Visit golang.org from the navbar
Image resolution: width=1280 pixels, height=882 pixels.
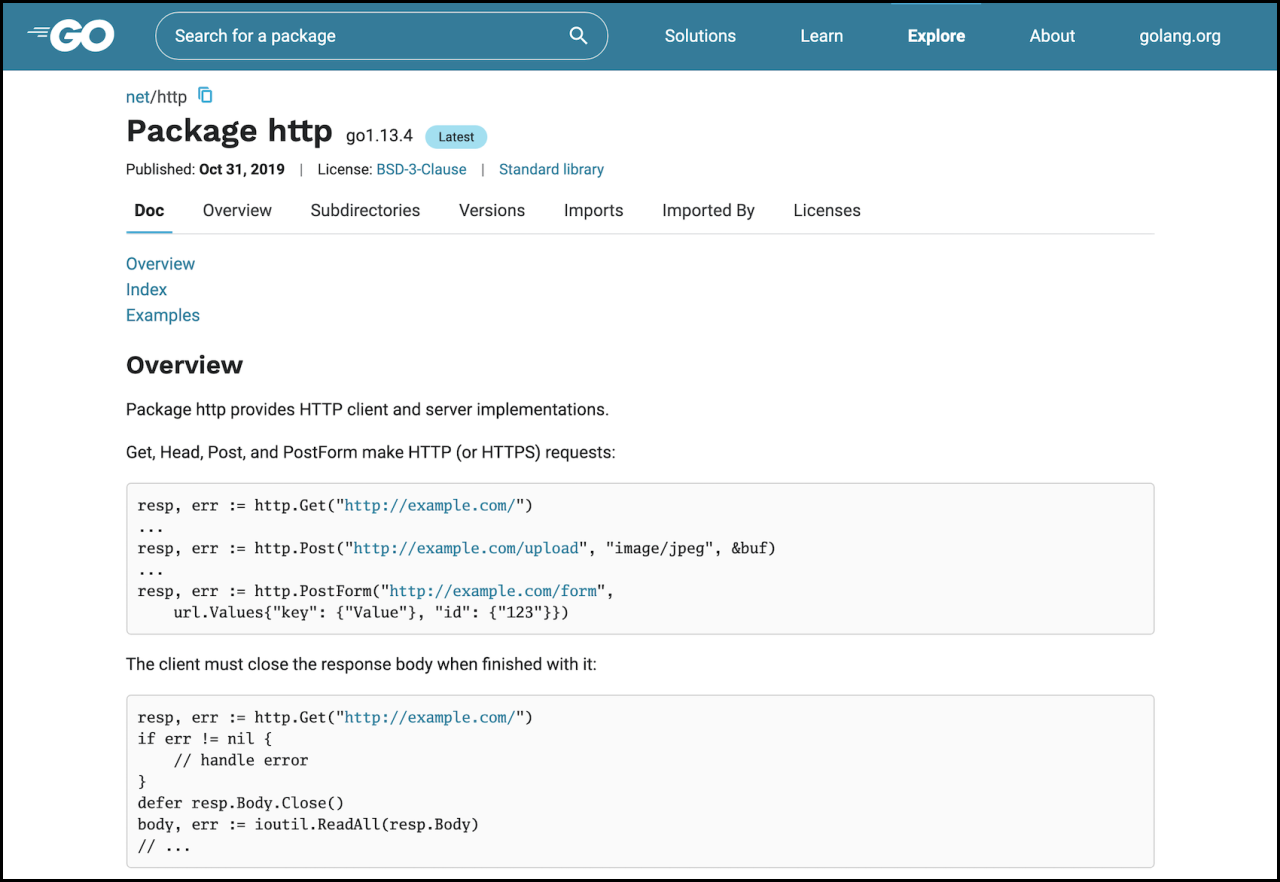click(1180, 35)
